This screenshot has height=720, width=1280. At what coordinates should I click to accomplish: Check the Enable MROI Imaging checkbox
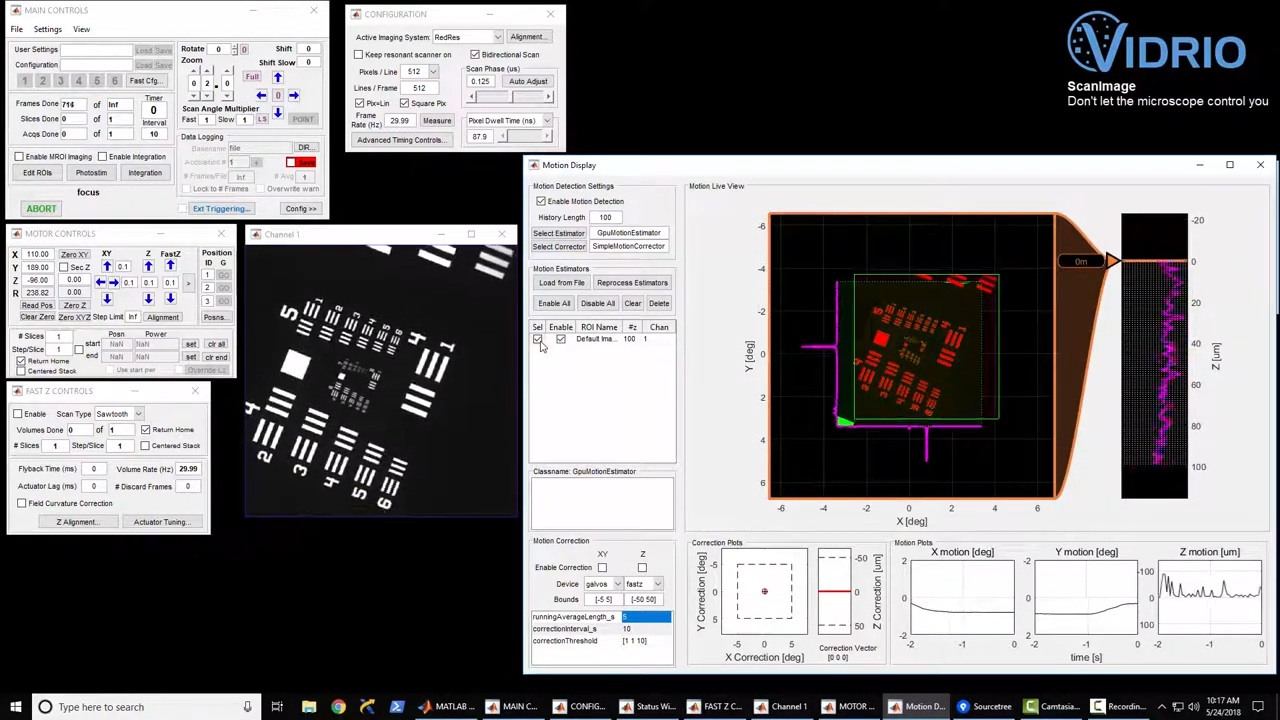(x=19, y=157)
